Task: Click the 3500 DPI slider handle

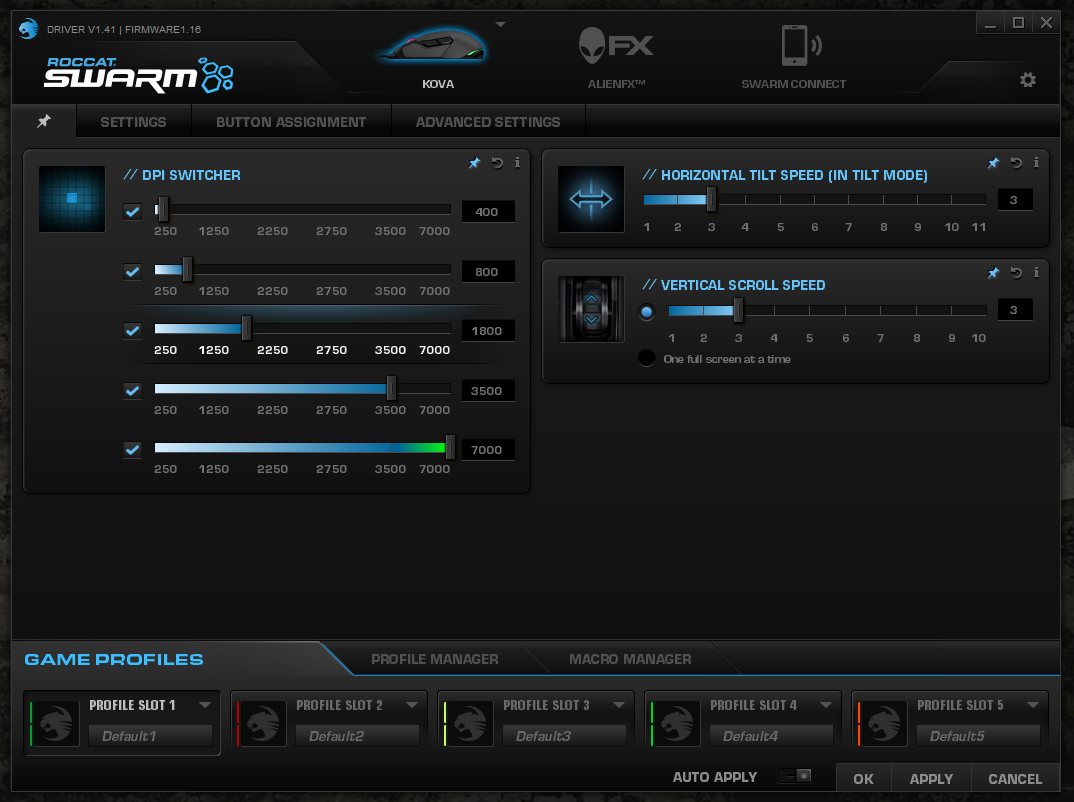Action: (391, 388)
